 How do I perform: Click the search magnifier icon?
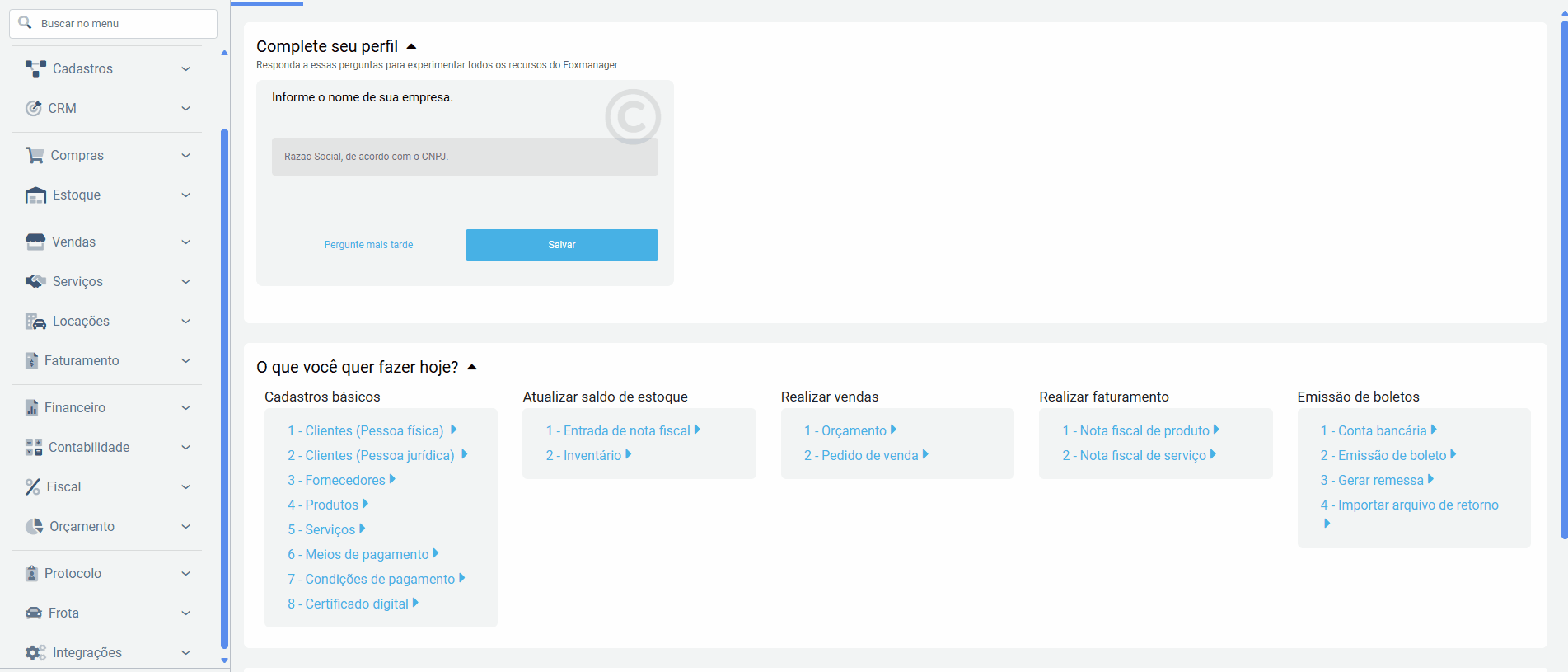click(x=26, y=23)
